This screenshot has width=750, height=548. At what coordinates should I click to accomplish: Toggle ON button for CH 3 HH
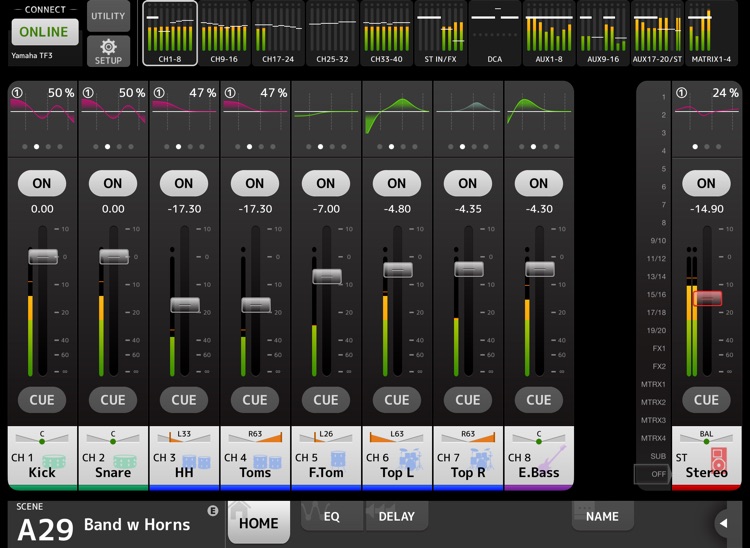(x=184, y=183)
